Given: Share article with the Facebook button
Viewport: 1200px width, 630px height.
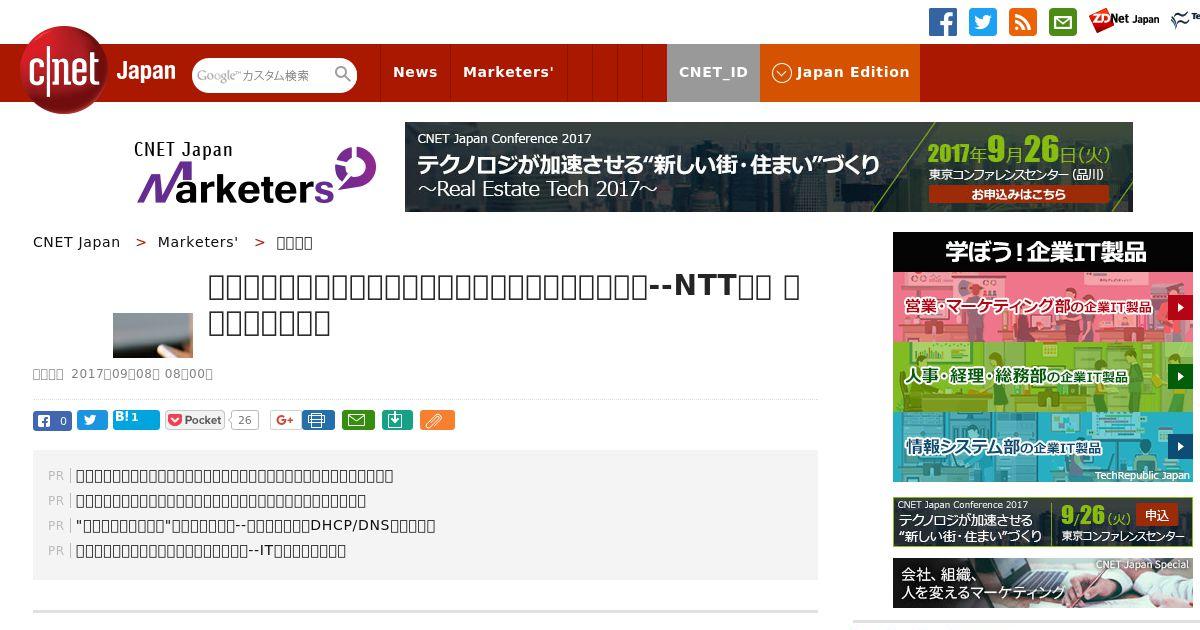Looking at the screenshot, I should coord(52,421).
